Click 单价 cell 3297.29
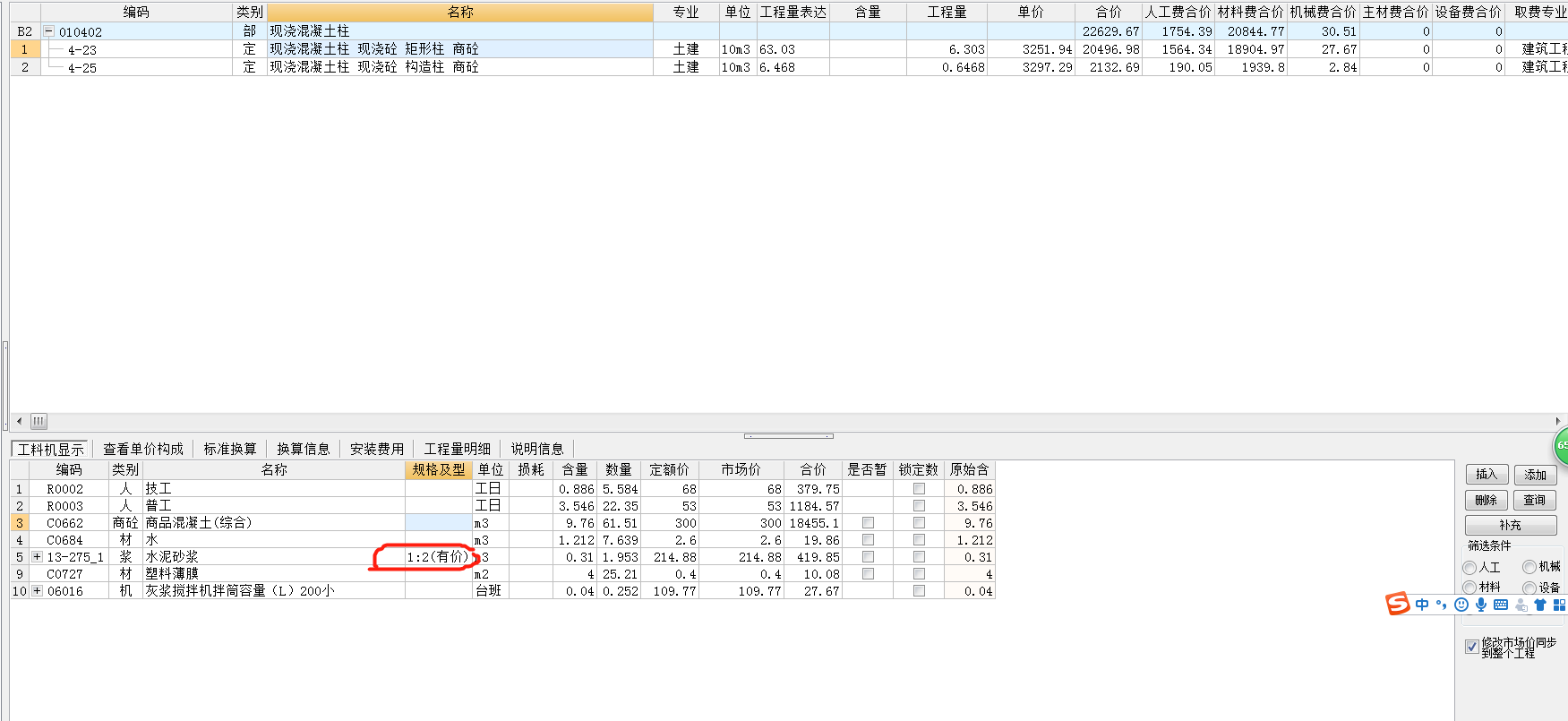 [x=1032, y=67]
